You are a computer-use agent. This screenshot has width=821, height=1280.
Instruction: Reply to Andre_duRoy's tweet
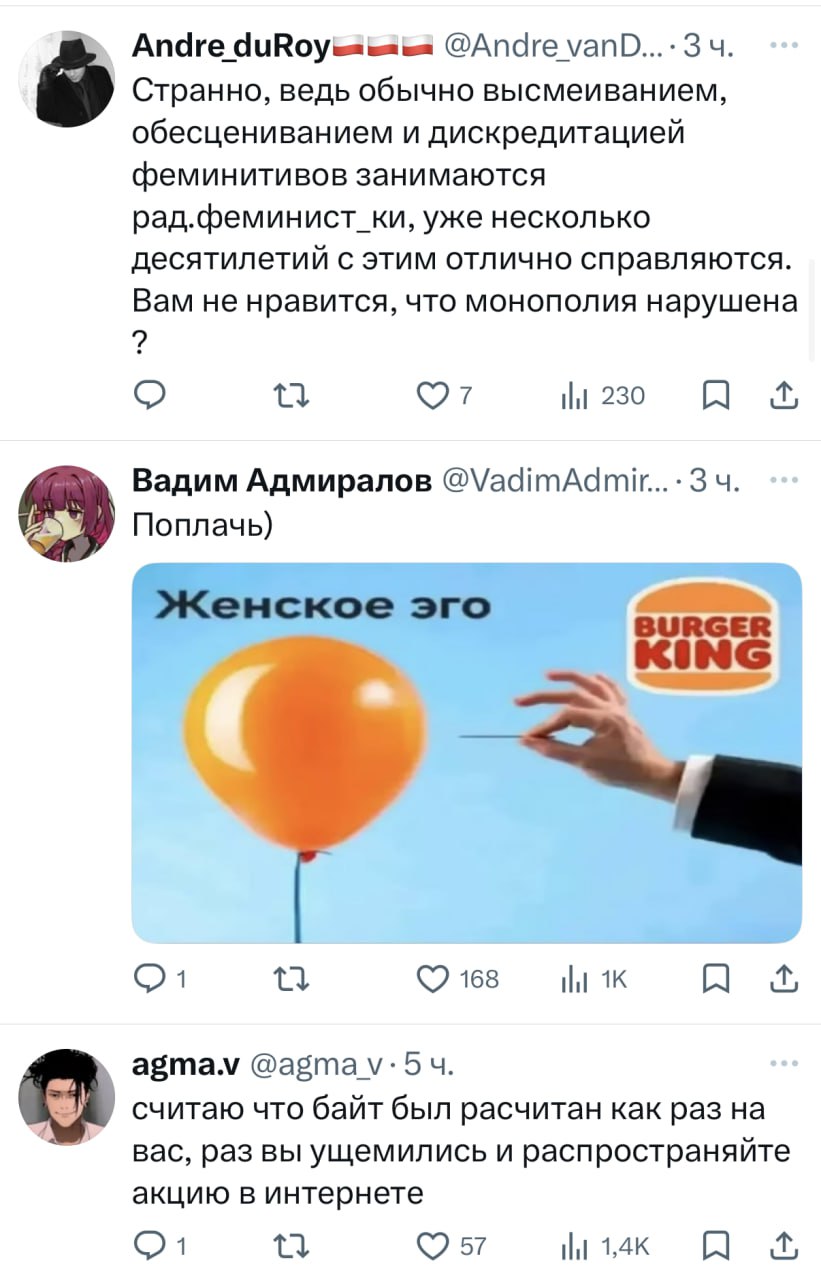point(147,398)
